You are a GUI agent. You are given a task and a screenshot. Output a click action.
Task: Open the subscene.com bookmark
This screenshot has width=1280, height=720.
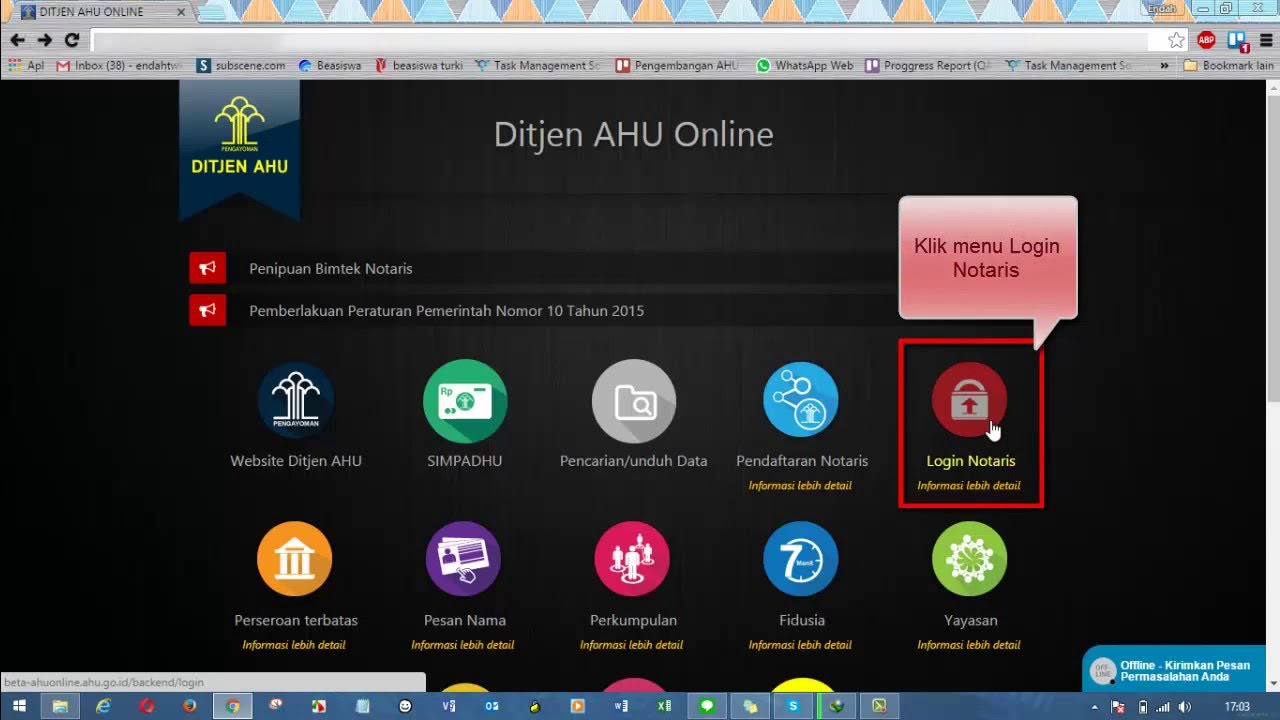(241, 65)
